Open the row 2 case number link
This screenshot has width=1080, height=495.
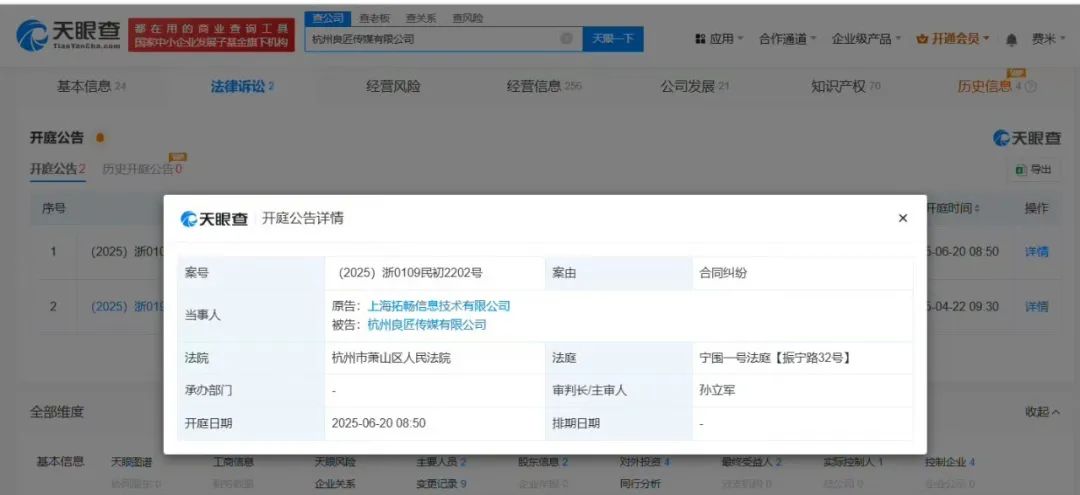pyautogui.click(x=128, y=307)
